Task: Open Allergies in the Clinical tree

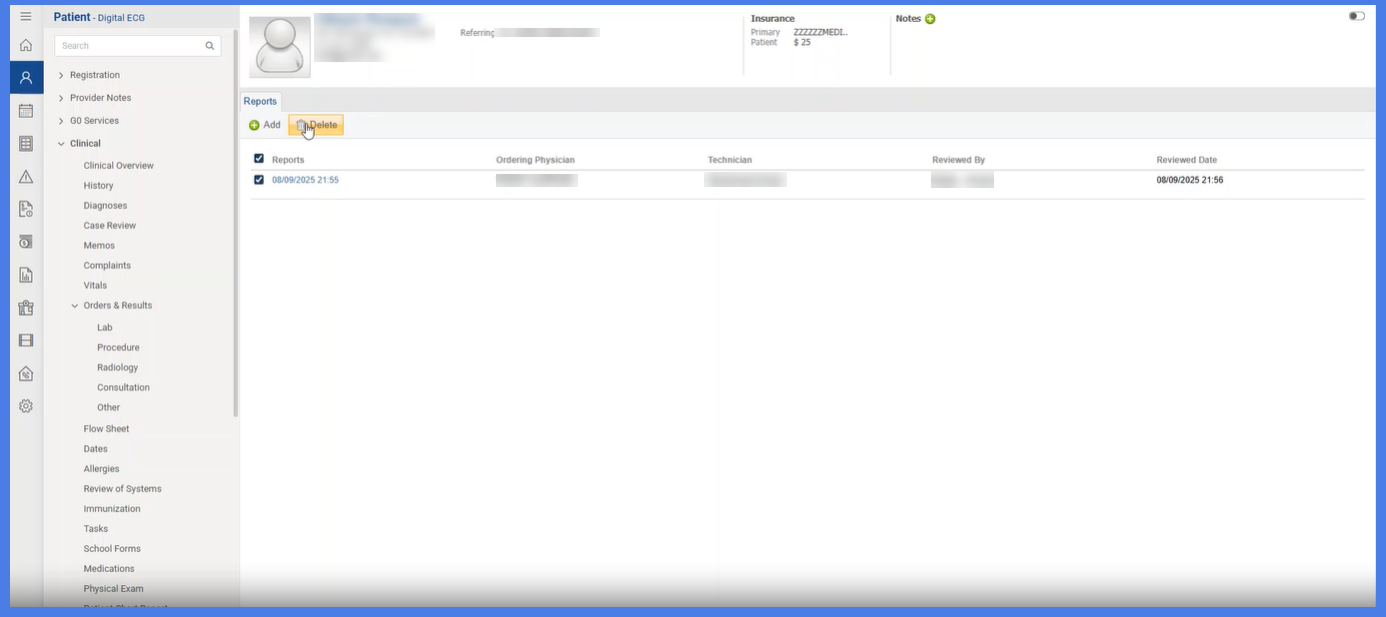Action: coord(101,469)
